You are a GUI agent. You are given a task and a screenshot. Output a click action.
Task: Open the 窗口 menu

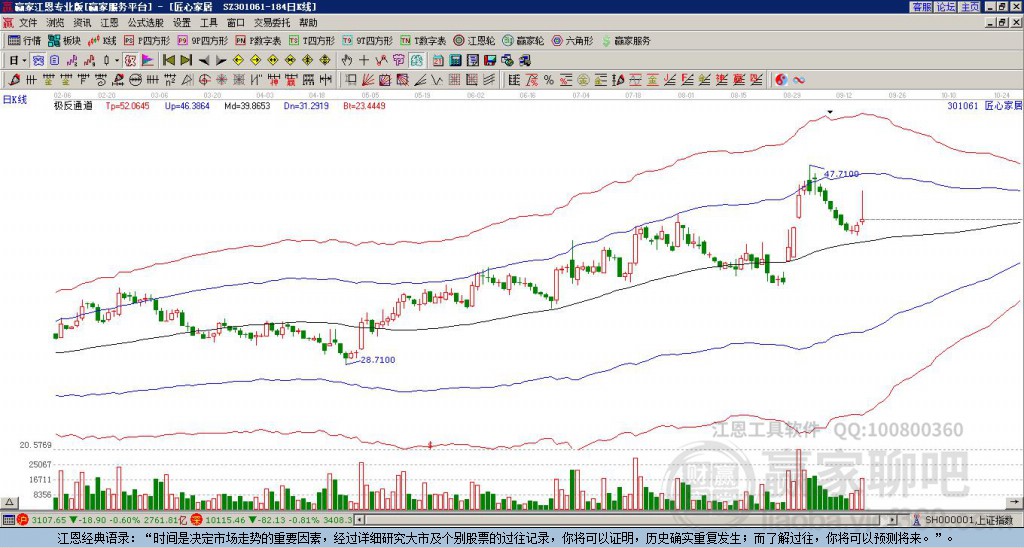click(x=236, y=23)
